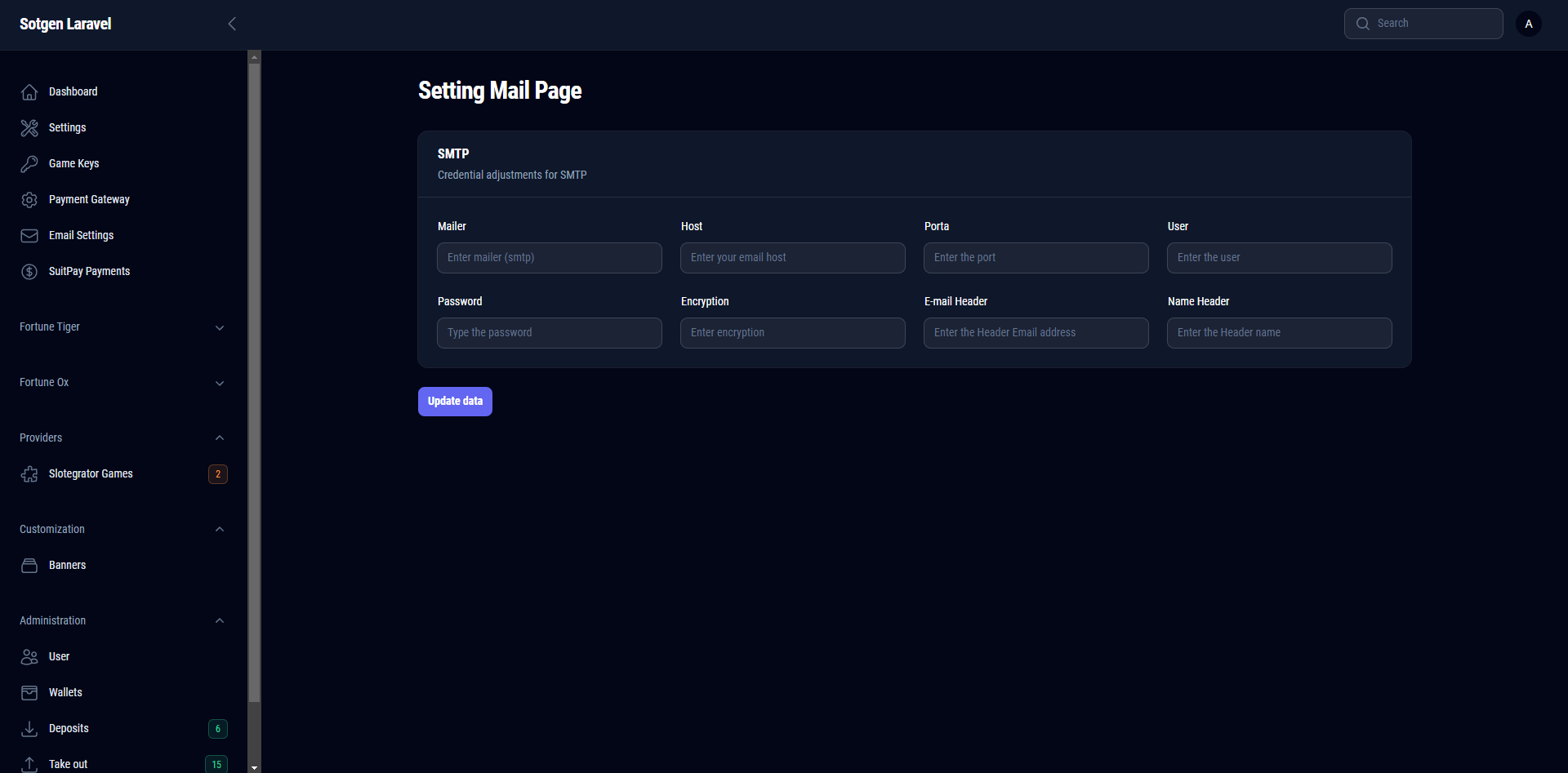Image resolution: width=1568 pixels, height=773 pixels.
Task: Expand the Fortune Ox section
Action: [219, 383]
